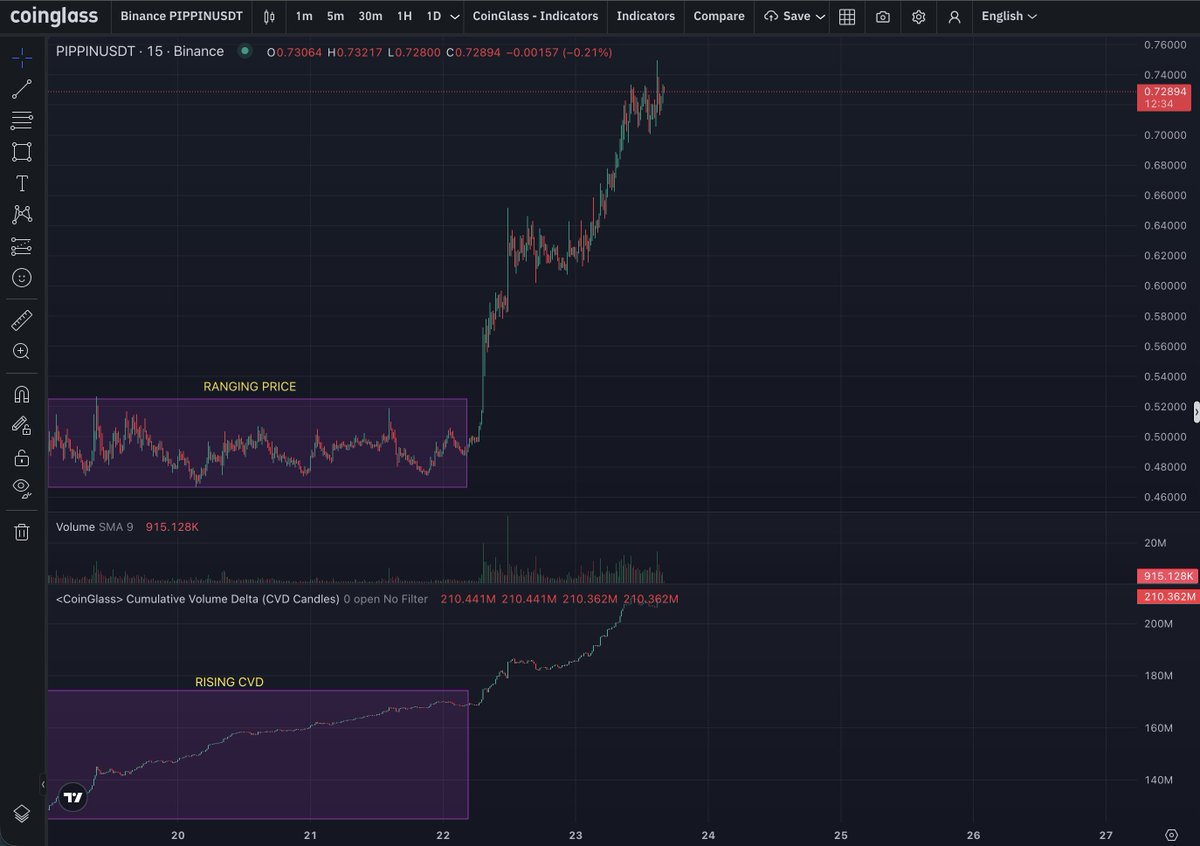
Task: Click the Compare button
Action: (719, 16)
